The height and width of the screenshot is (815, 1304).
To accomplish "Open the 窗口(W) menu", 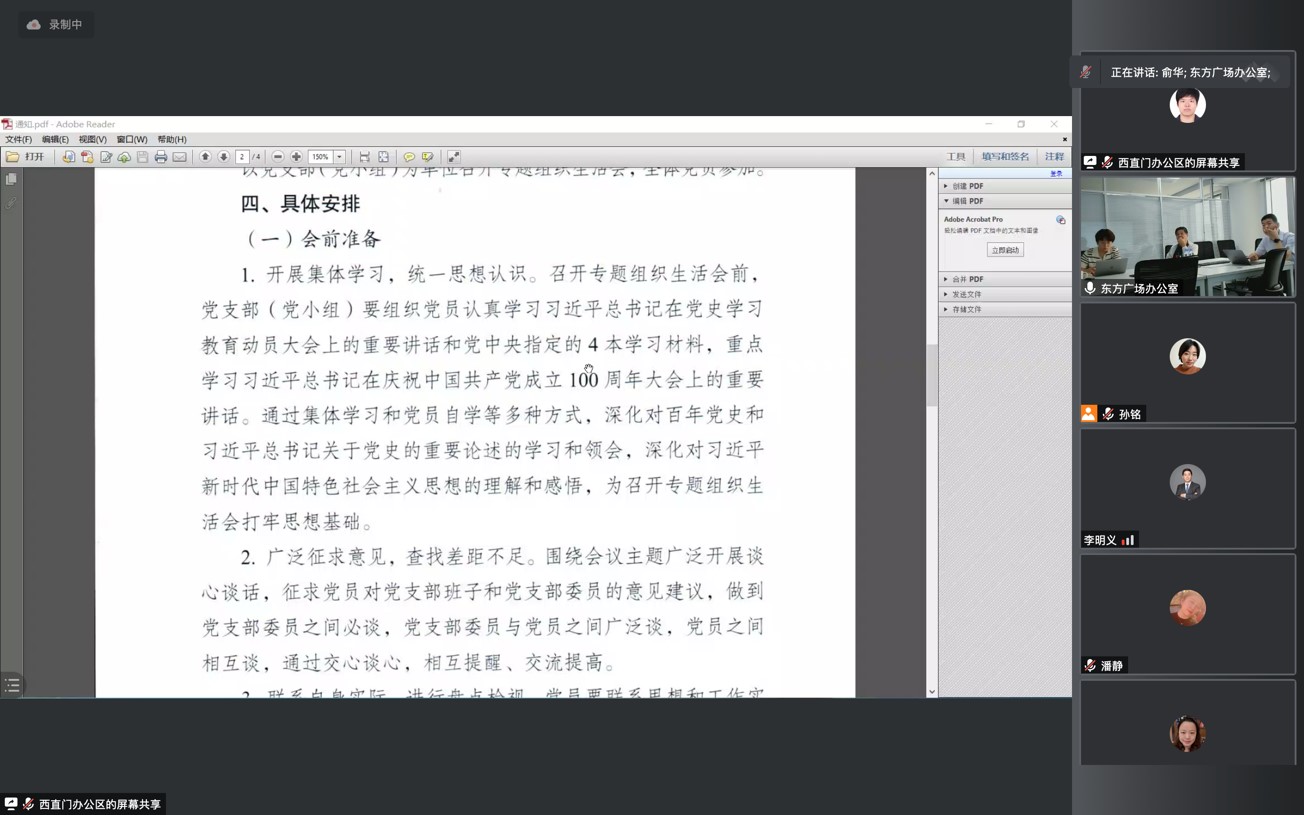I will coord(131,140).
